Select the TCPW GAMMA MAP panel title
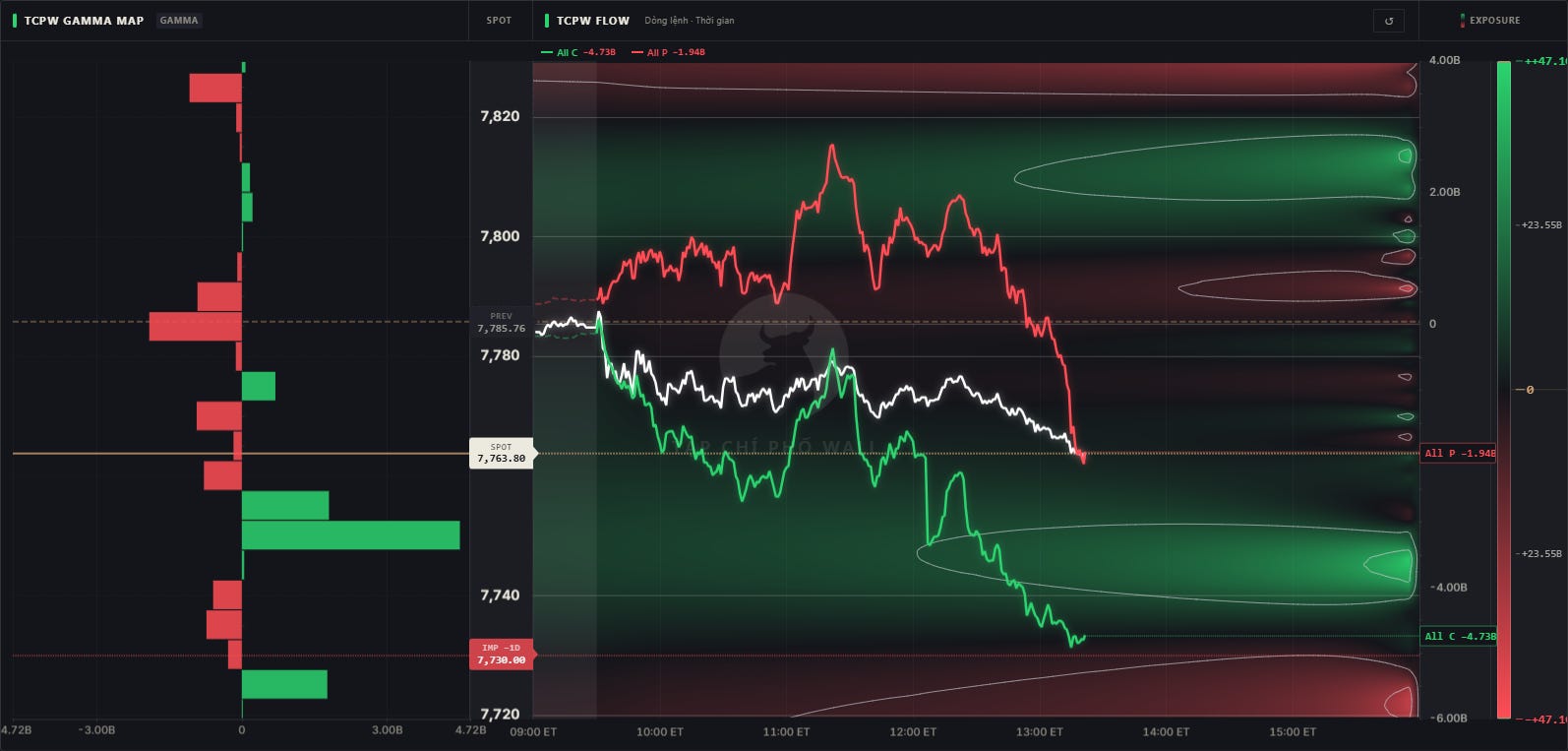 click(x=84, y=20)
